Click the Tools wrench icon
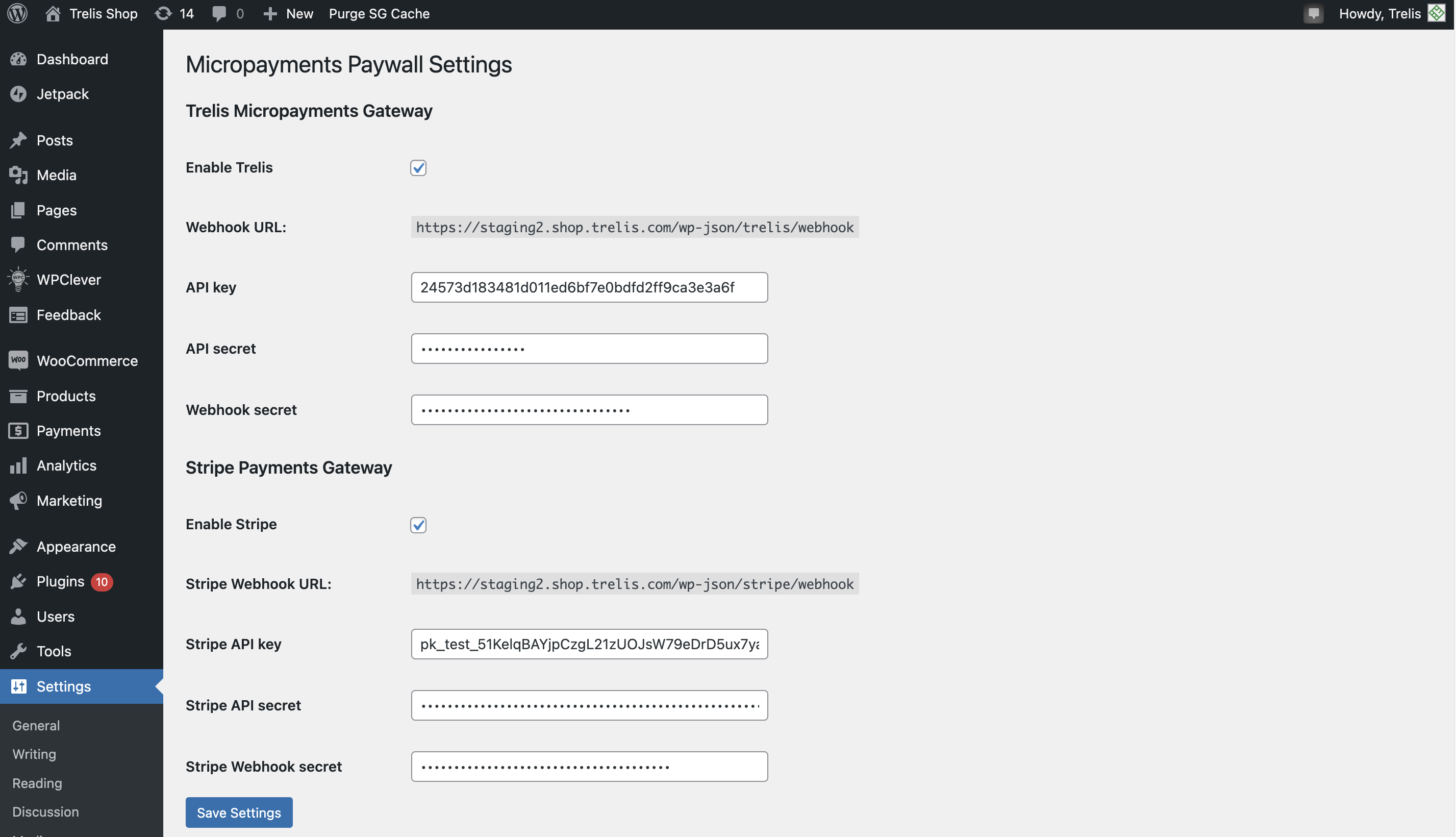The width and height of the screenshot is (1456, 837). click(18, 651)
